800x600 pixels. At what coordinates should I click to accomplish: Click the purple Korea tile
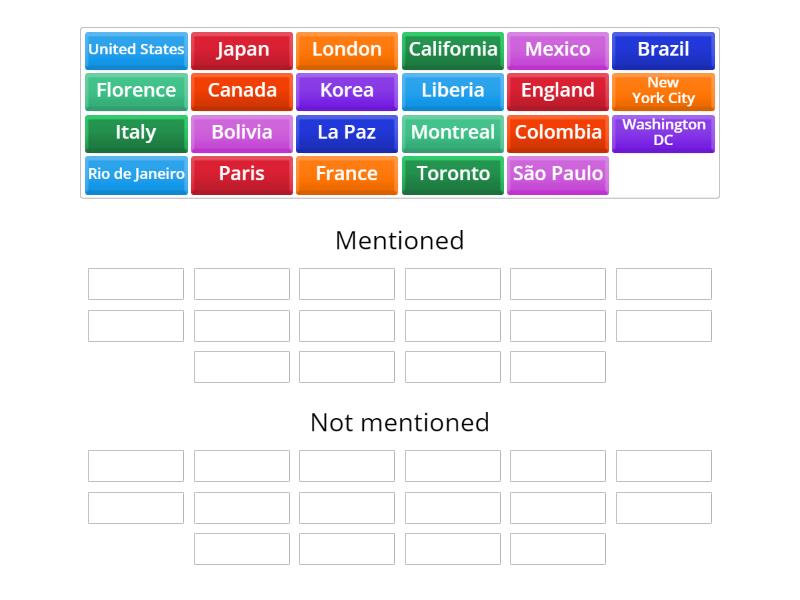[x=347, y=92]
